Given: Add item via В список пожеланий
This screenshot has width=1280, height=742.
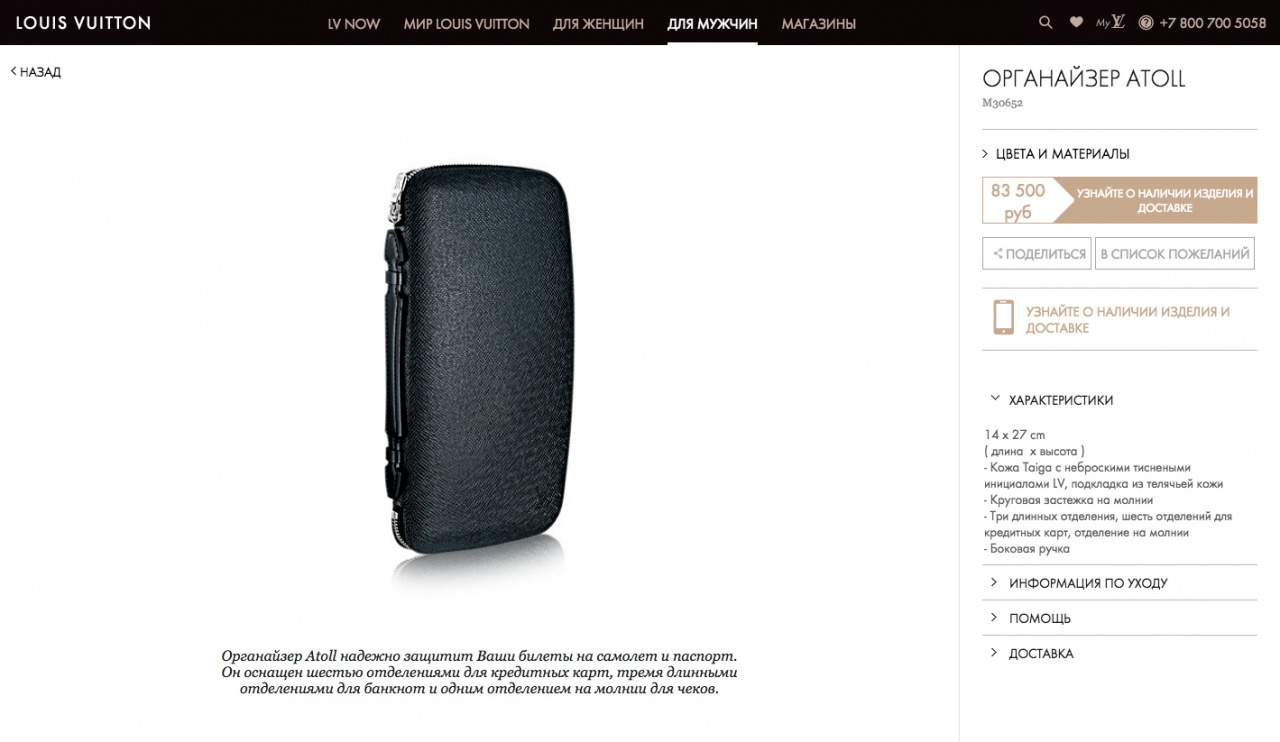Looking at the screenshot, I should [x=1175, y=254].
